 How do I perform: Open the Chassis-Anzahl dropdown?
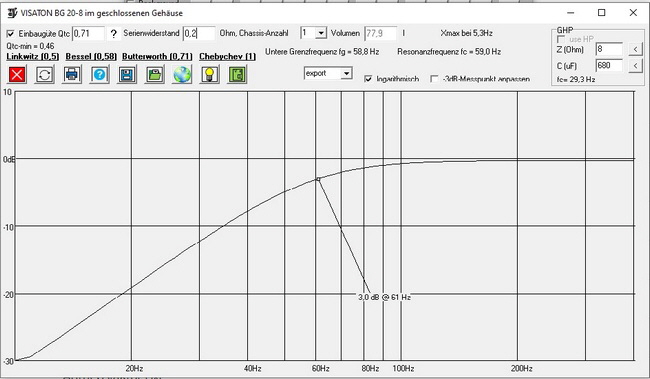(x=321, y=33)
